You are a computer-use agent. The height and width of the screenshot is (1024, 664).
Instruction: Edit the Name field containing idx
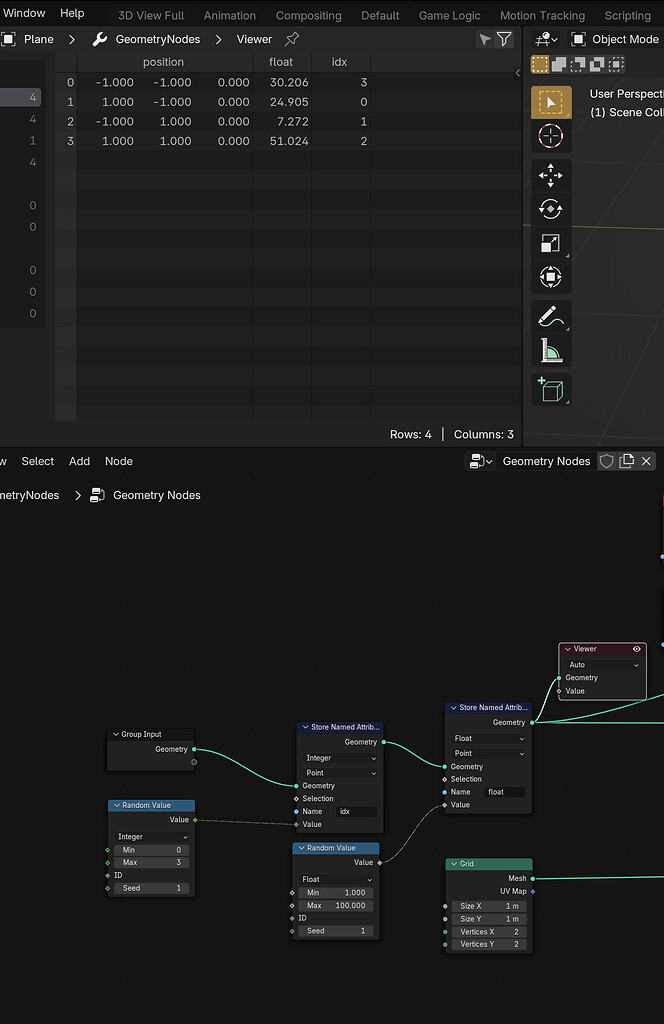(356, 812)
